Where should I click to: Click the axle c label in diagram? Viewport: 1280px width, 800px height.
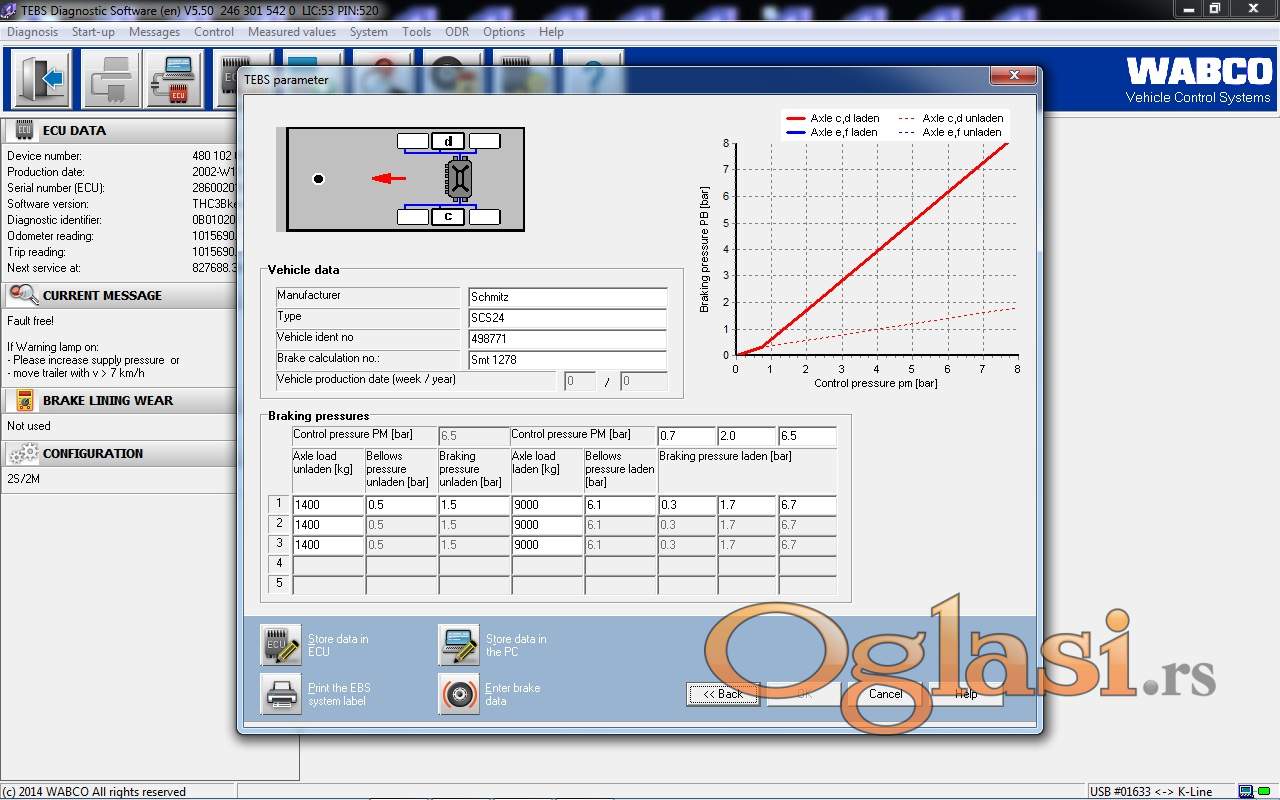tap(448, 216)
